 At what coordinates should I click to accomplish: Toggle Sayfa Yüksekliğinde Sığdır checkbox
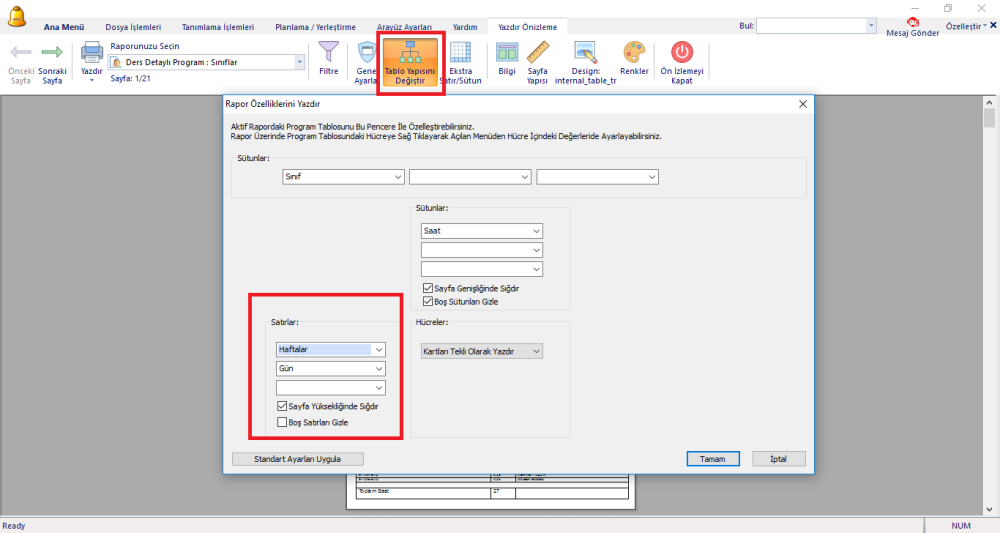(x=282, y=406)
